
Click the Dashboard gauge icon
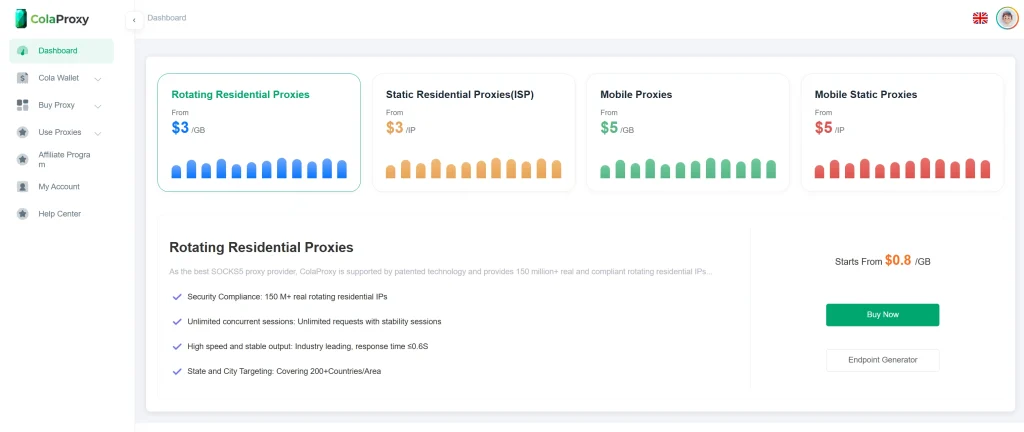pyautogui.click(x=23, y=51)
